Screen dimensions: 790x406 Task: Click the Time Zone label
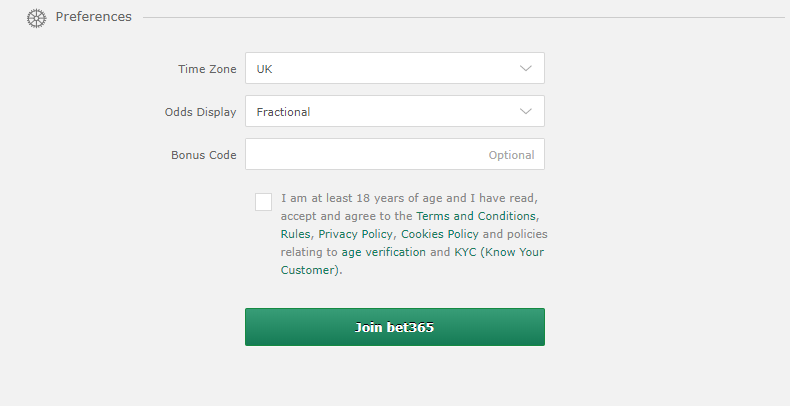pyautogui.click(x=207, y=69)
